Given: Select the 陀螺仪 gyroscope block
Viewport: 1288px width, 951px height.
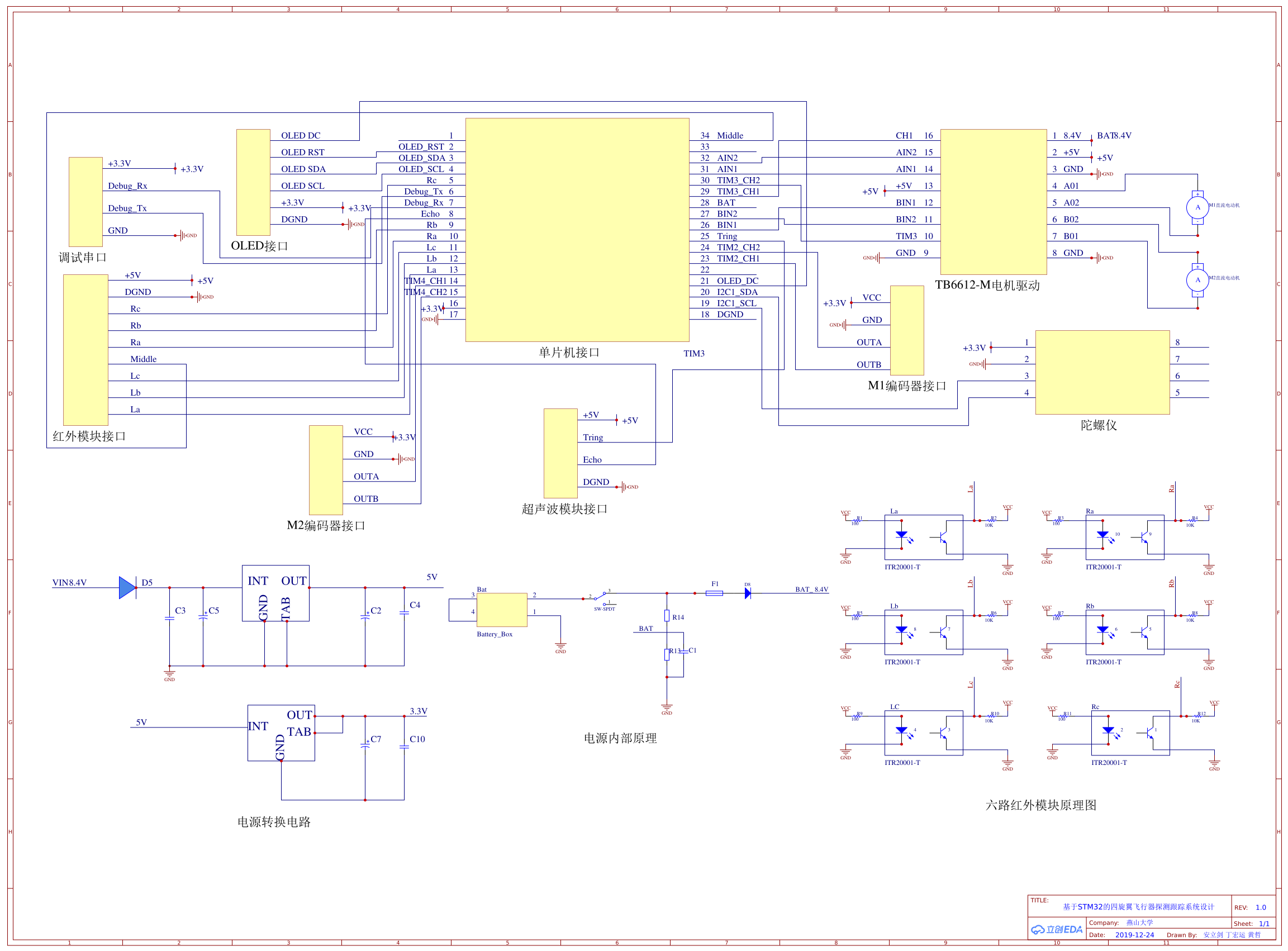Looking at the screenshot, I should (1102, 372).
